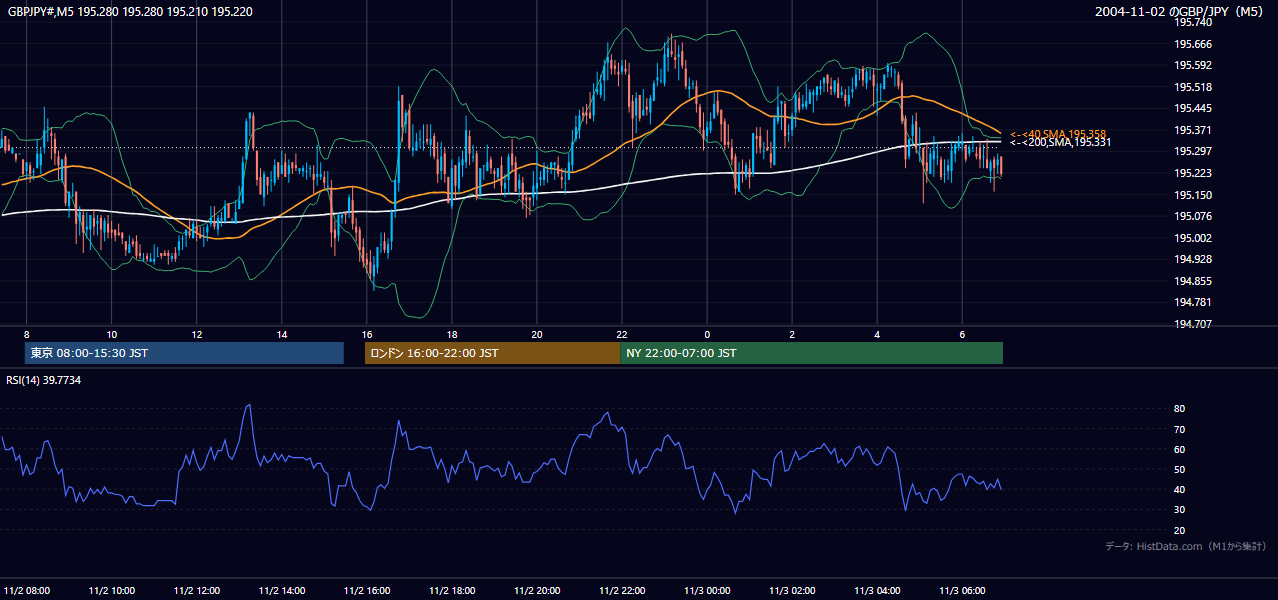The width and height of the screenshot is (1278, 600).
Task: Click hour tick 12 under price chart
Action: pyautogui.click(x=197, y=334)
